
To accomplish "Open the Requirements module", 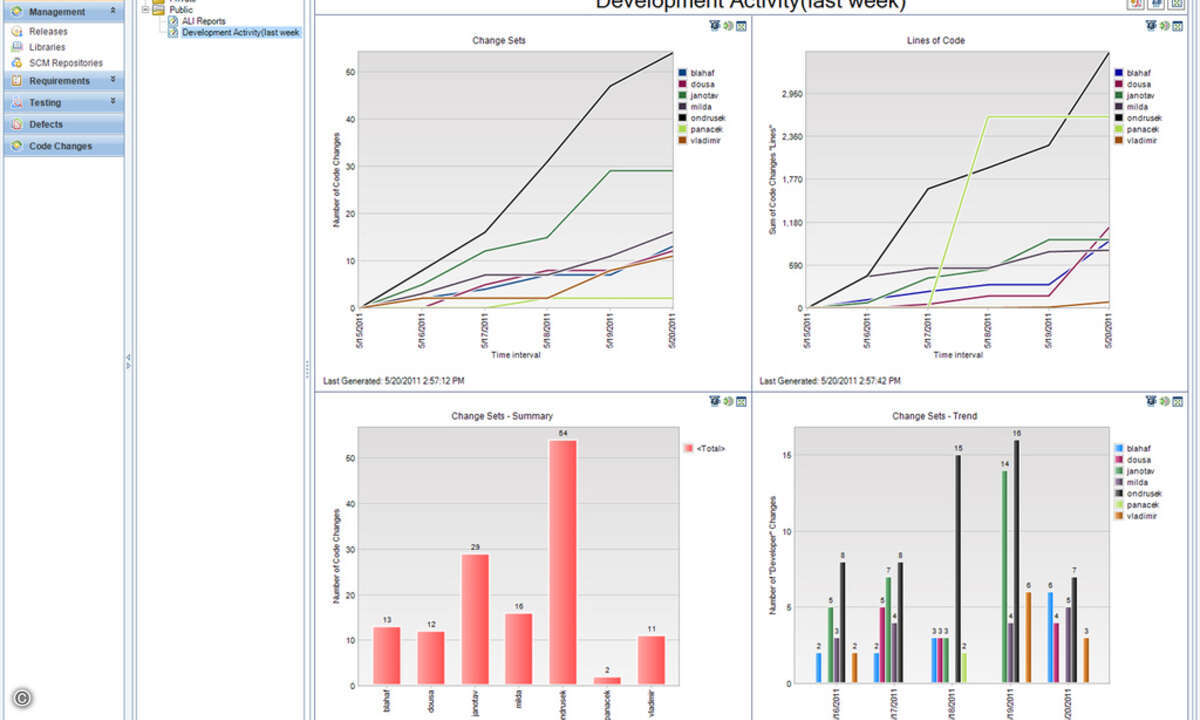I will point(64,81).
